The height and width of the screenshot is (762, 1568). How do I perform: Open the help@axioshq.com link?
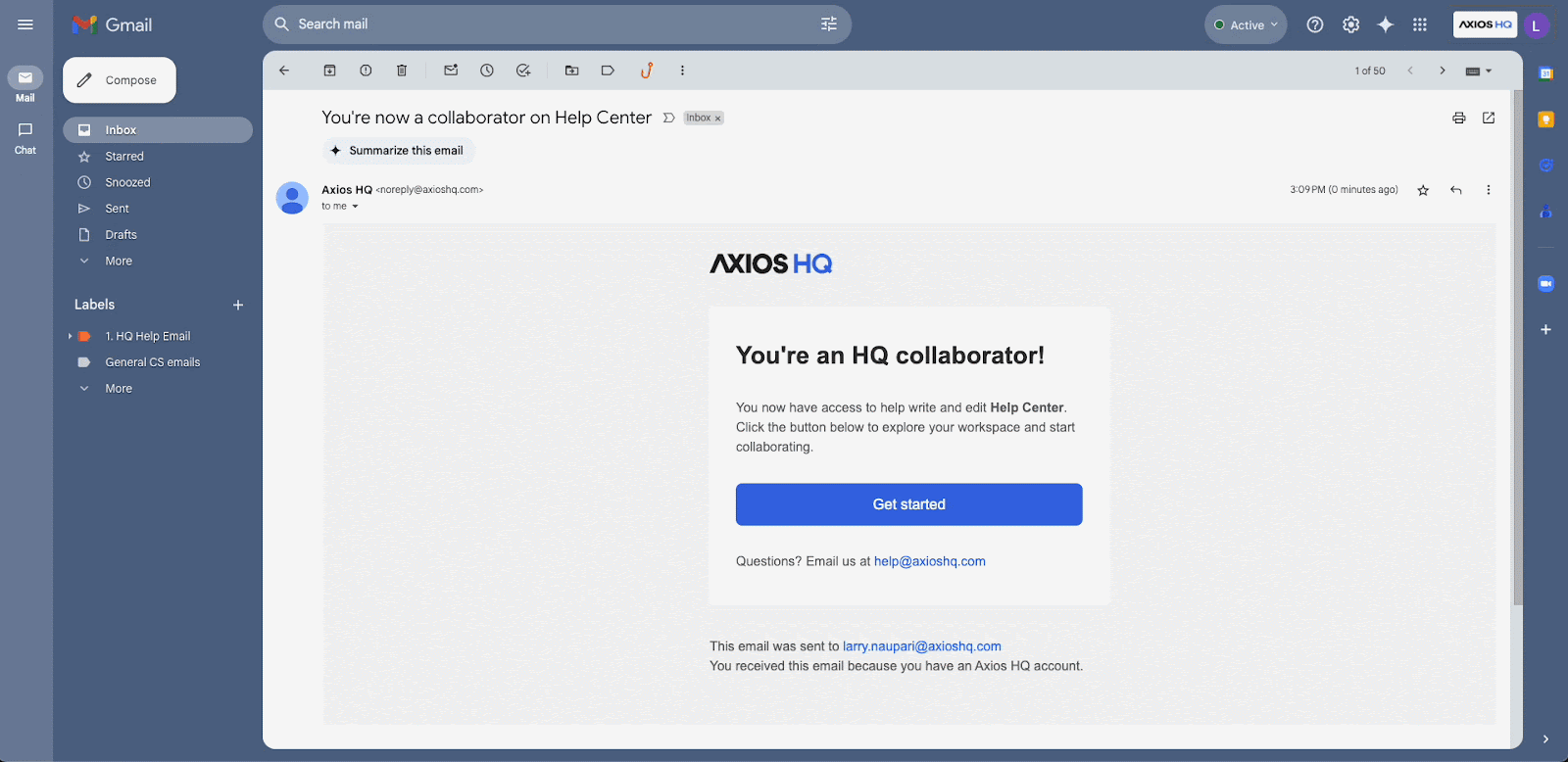pyautogui.click(x=930, y=561)
